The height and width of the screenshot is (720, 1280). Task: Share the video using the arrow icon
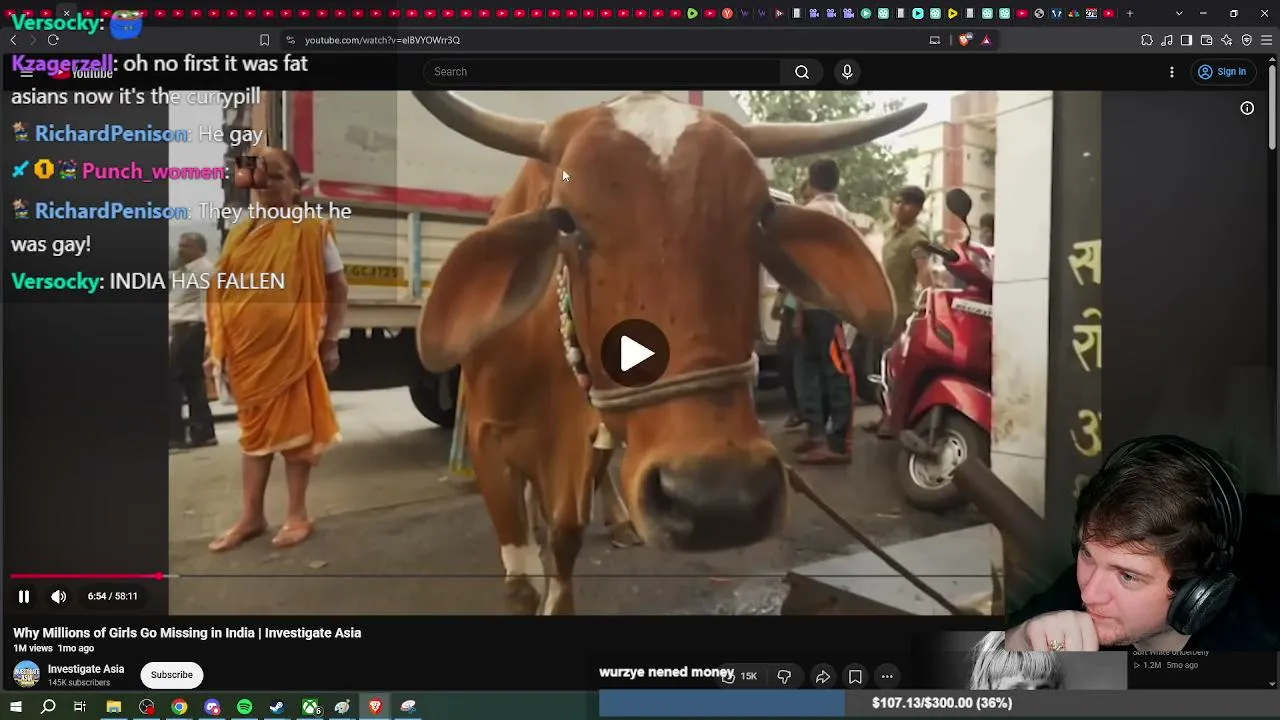click(822, 677)
